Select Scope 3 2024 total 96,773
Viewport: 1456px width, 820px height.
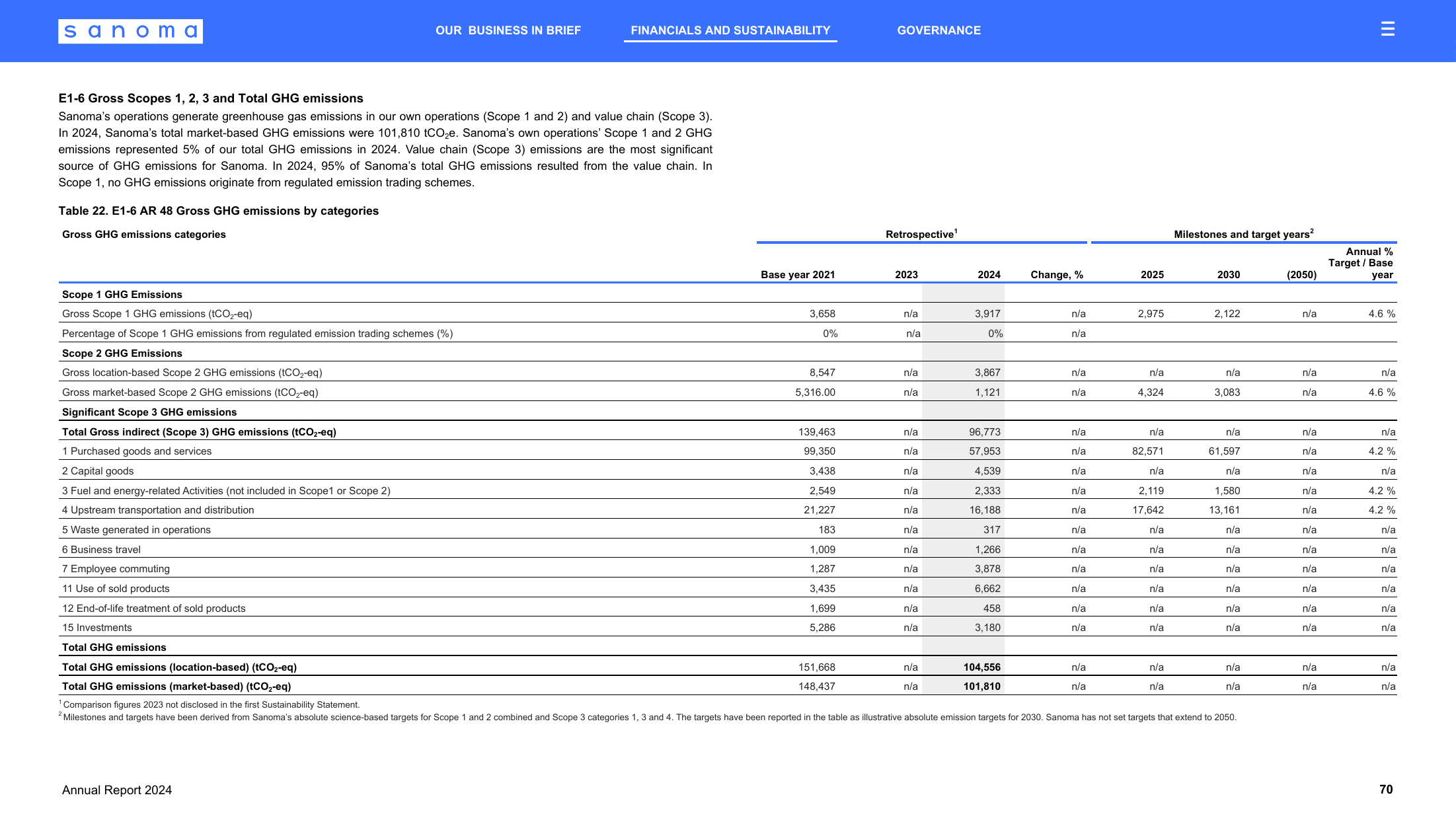(985, 432)
